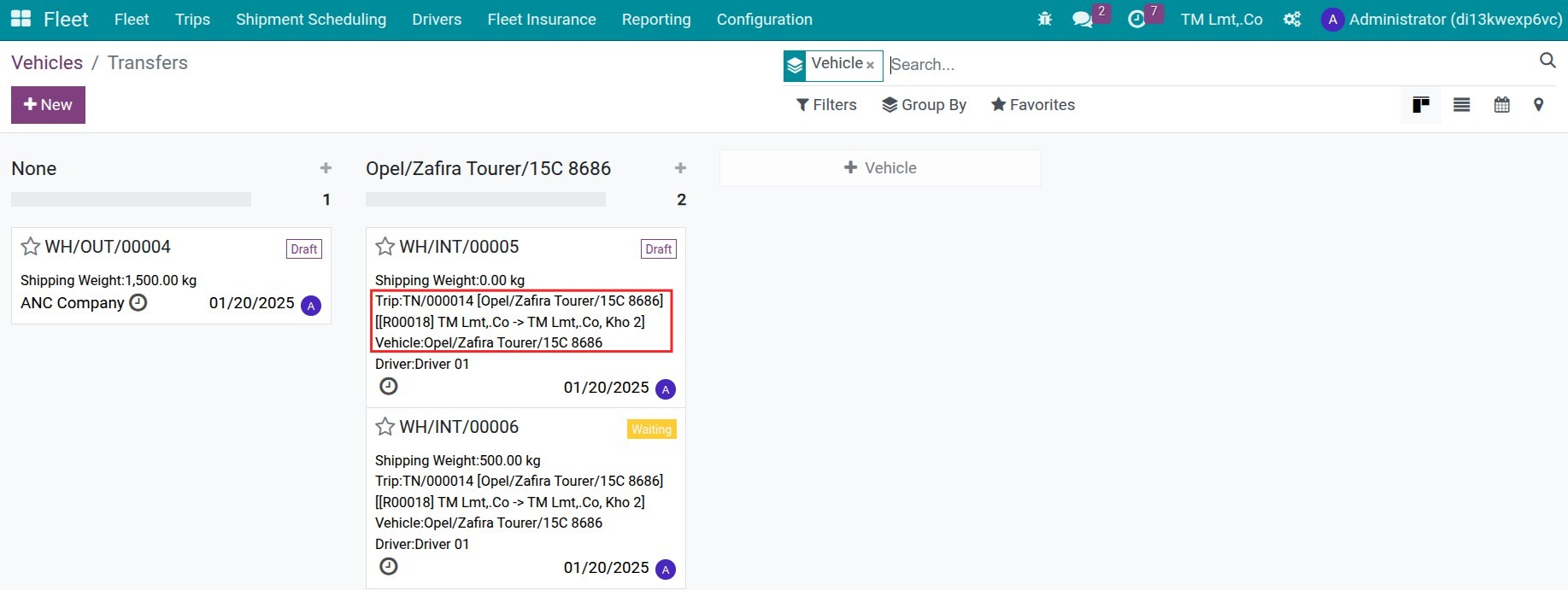
Task: Switch to kanban view
Action: pos(1421,105)
